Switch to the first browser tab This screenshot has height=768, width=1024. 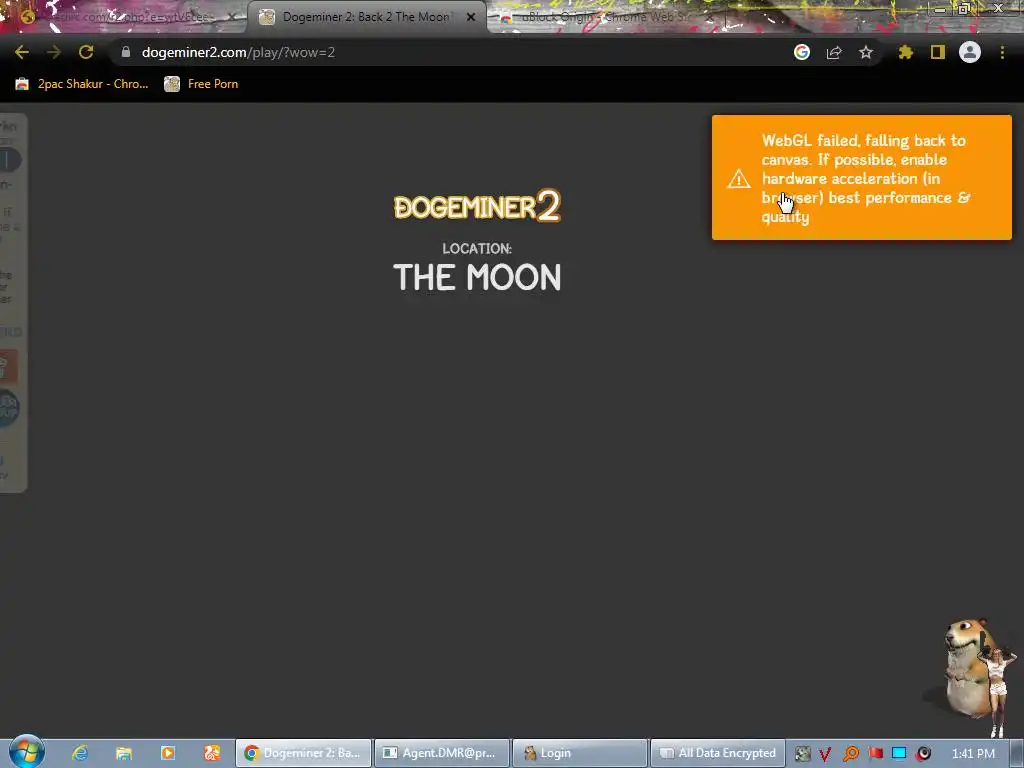(121, 17)
